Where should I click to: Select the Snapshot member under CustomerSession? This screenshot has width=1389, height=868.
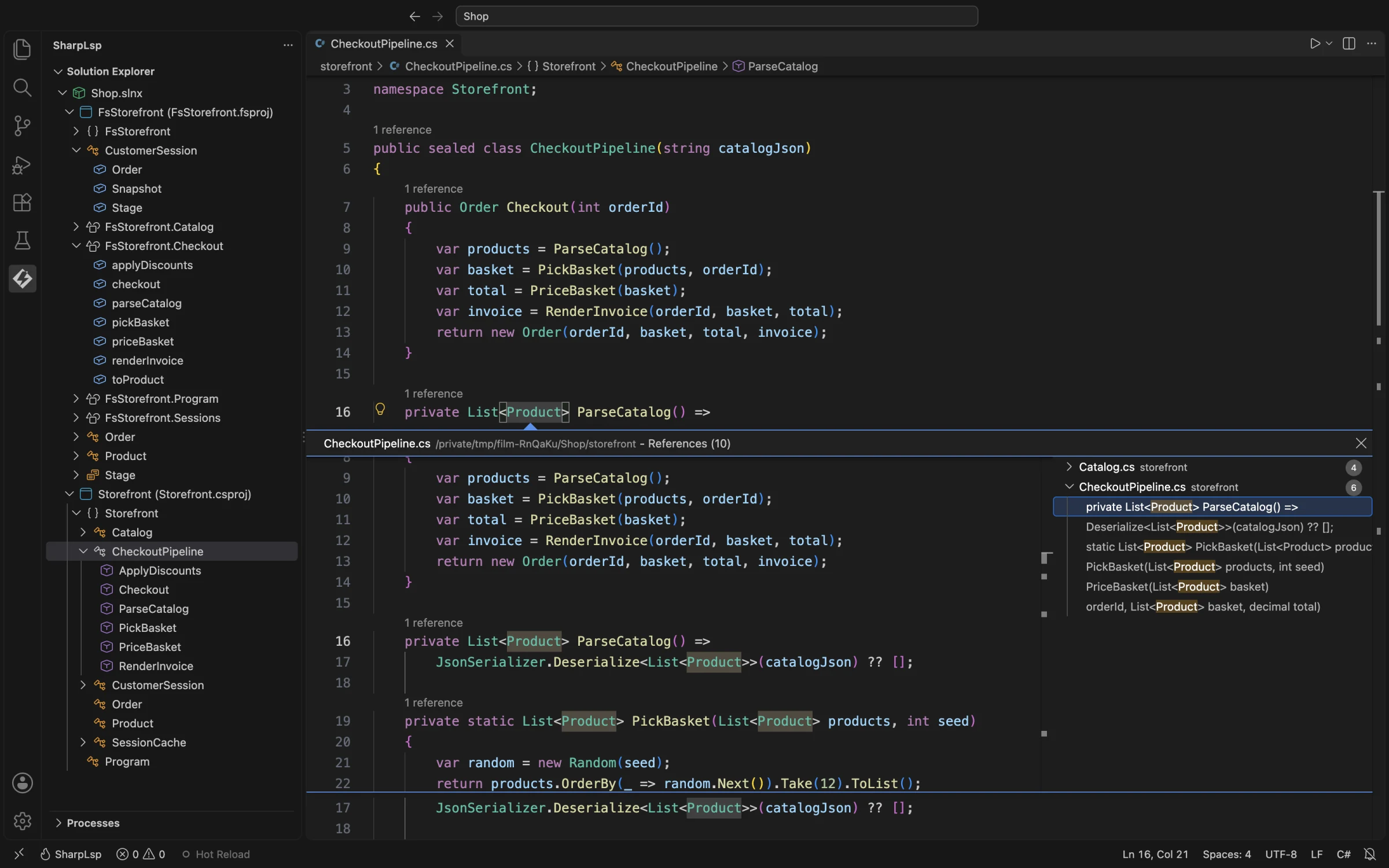tap(137, 189)
